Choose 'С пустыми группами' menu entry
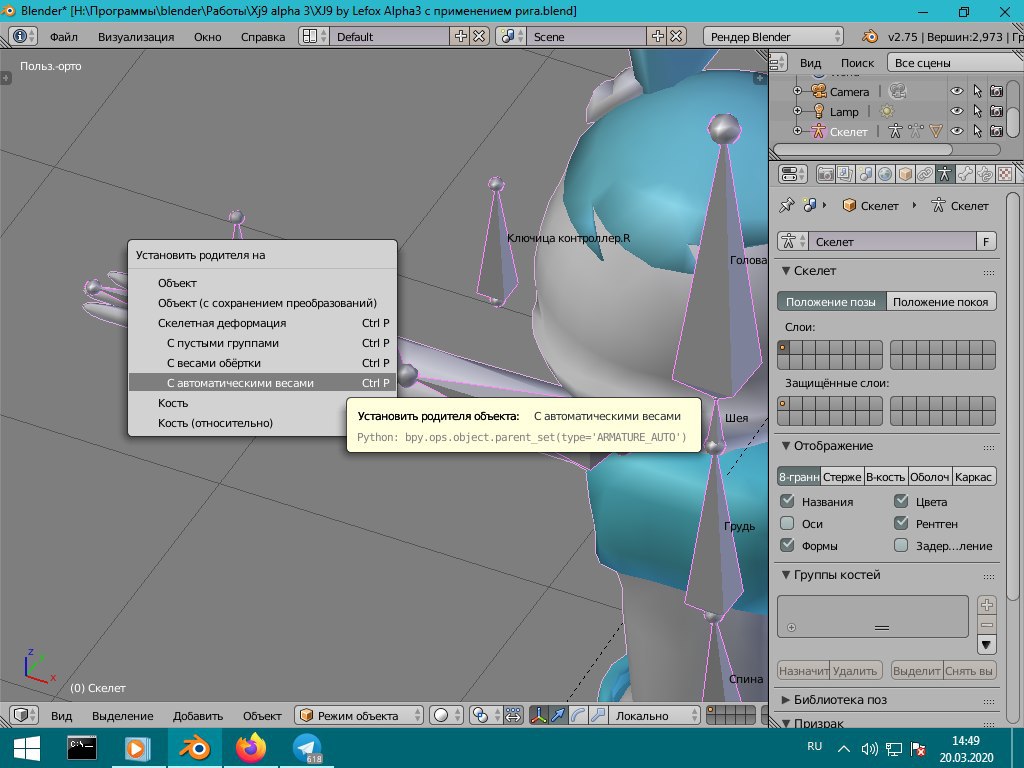 pos(263,343)
